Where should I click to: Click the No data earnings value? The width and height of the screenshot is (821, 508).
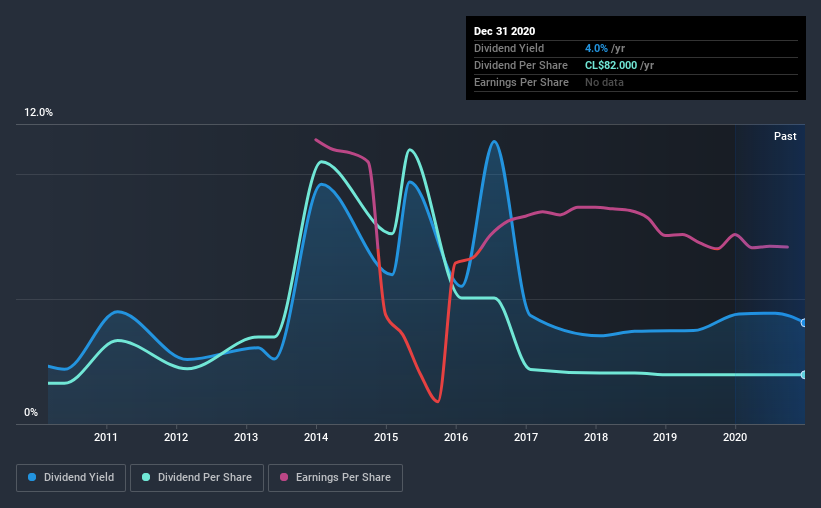(x=604, y=82)
